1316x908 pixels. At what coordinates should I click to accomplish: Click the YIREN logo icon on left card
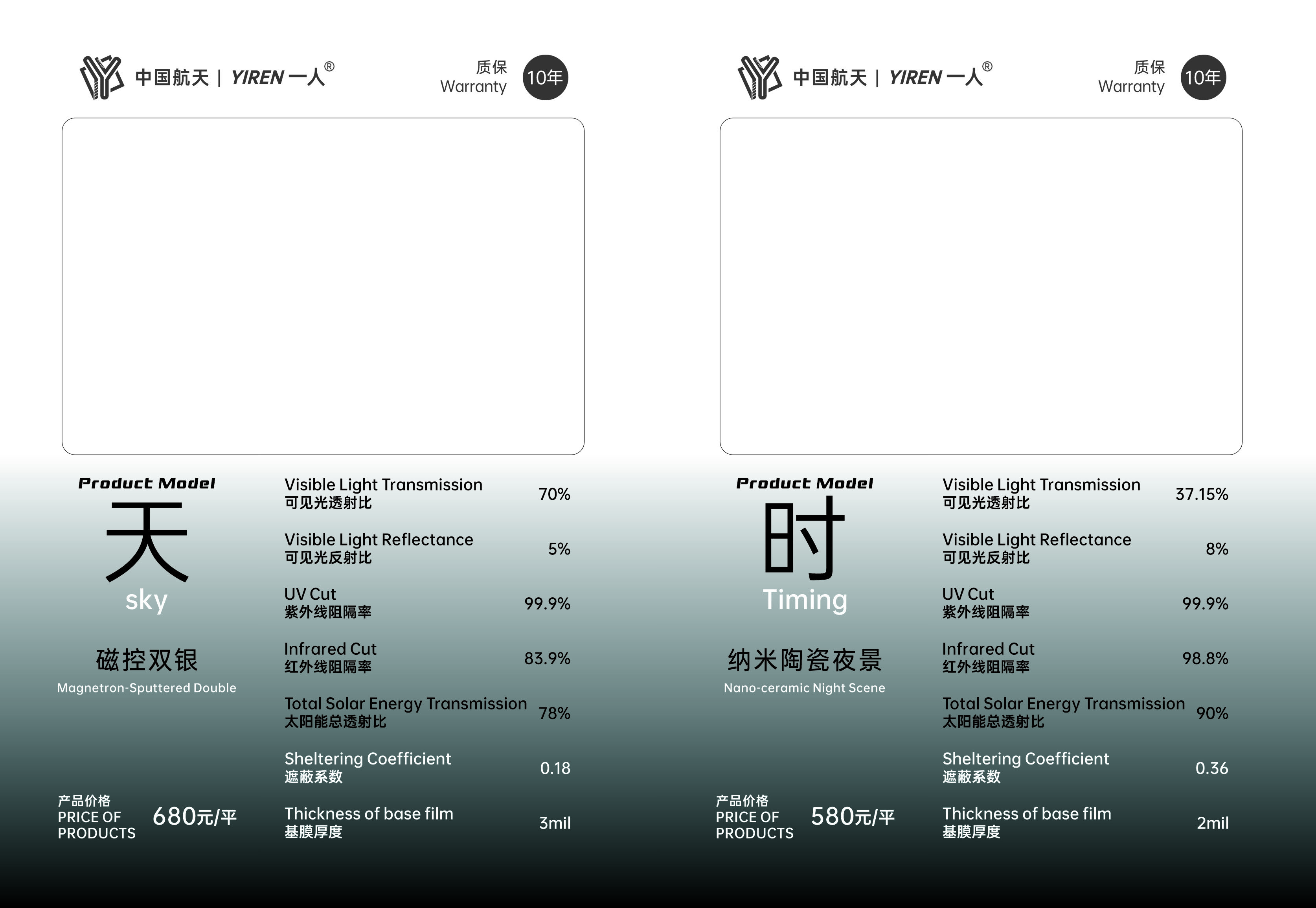click(102, 77)
